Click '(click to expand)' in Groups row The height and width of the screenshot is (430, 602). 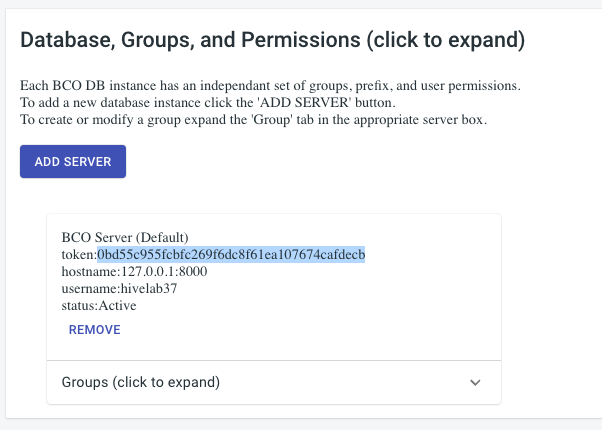[166, 382]
